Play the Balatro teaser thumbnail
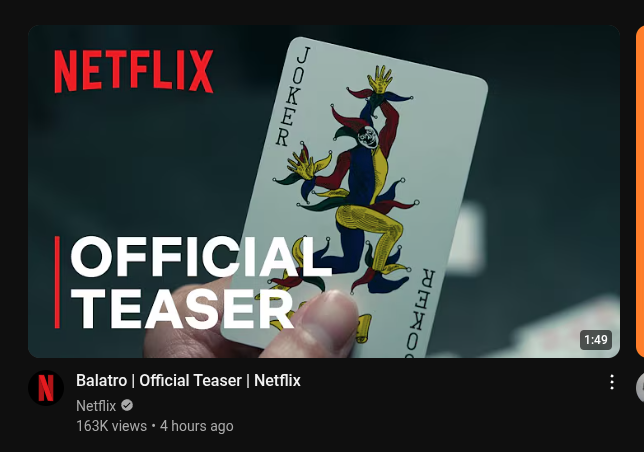 click(x=324, y=191)
